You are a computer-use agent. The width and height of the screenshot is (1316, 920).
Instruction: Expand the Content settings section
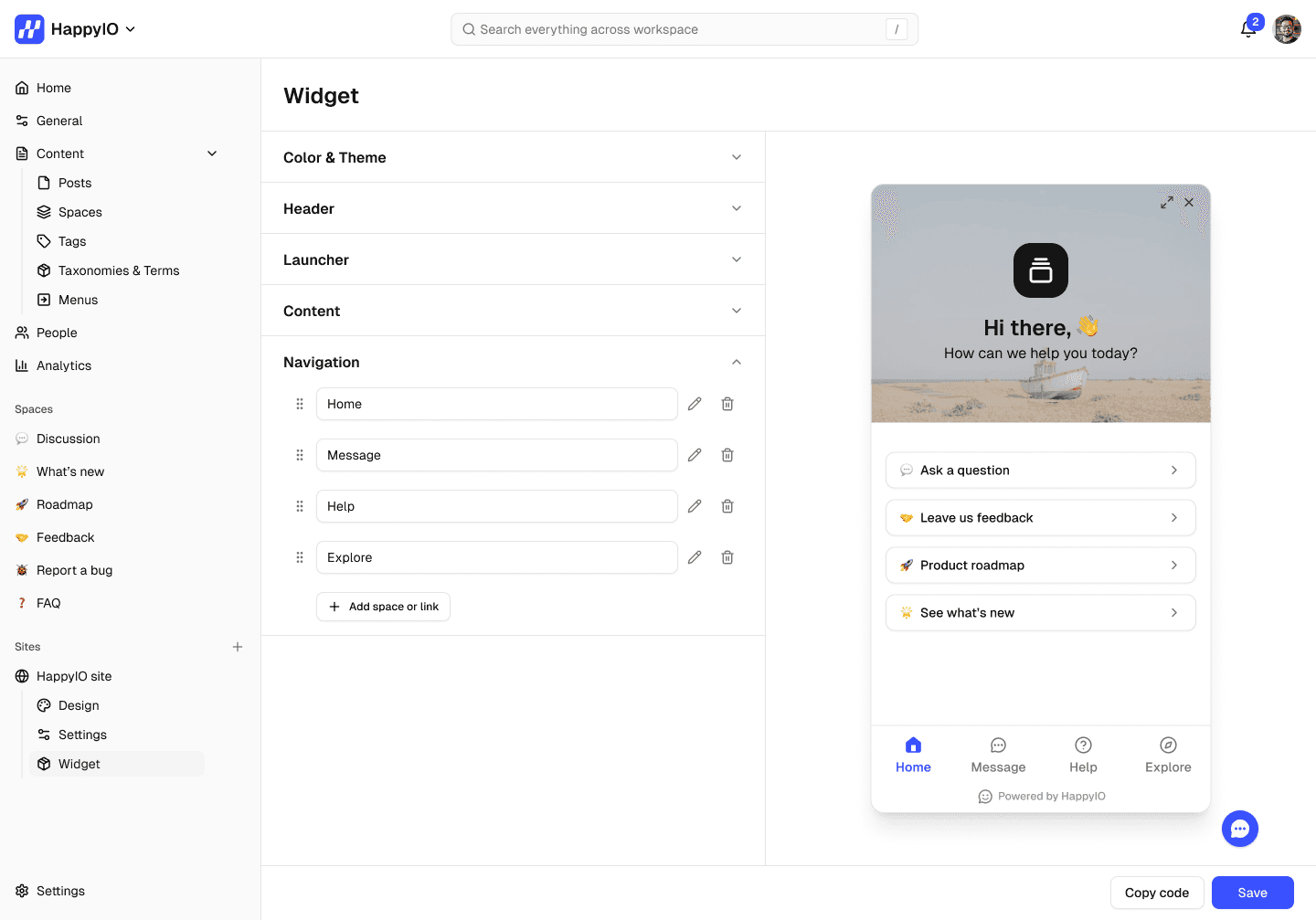click(x=513, y=311)
